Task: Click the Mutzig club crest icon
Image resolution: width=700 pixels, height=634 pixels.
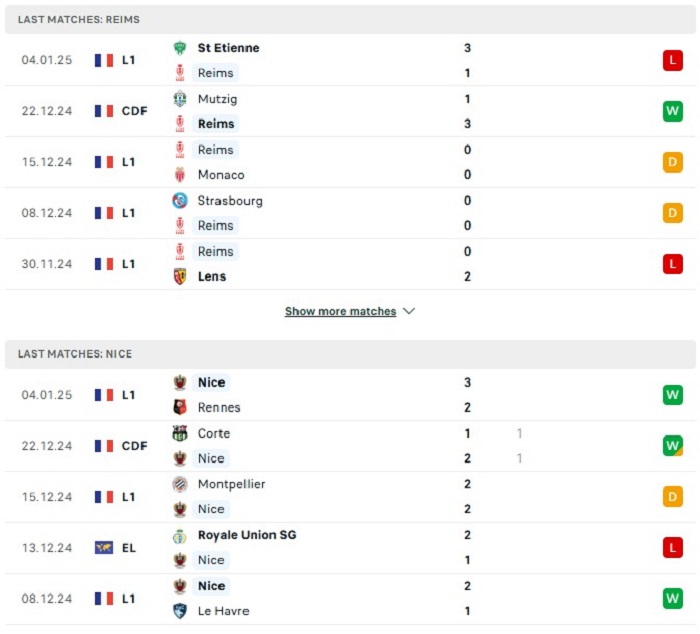Action: 180,99
